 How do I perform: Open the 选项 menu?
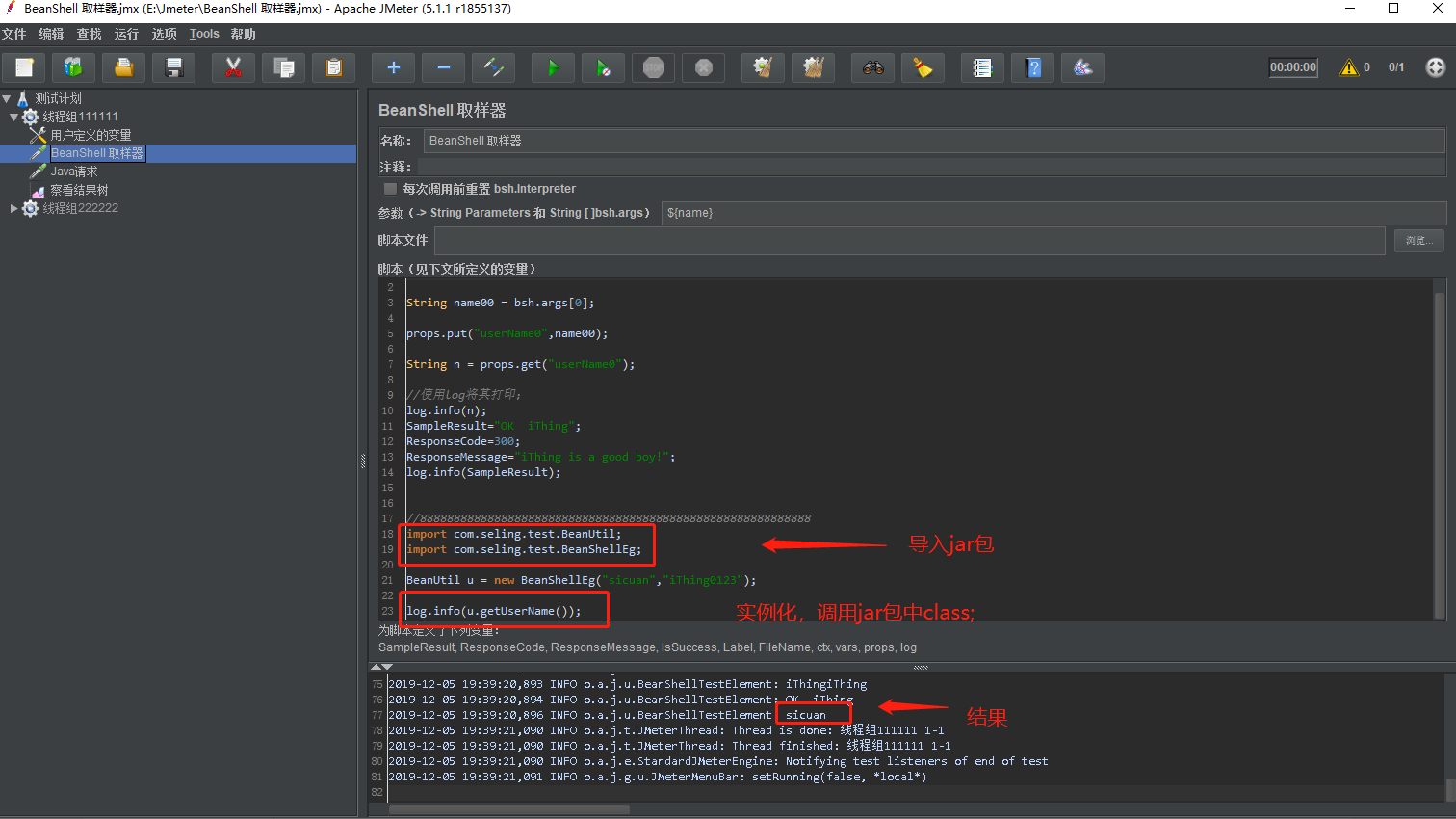(162, 33)
